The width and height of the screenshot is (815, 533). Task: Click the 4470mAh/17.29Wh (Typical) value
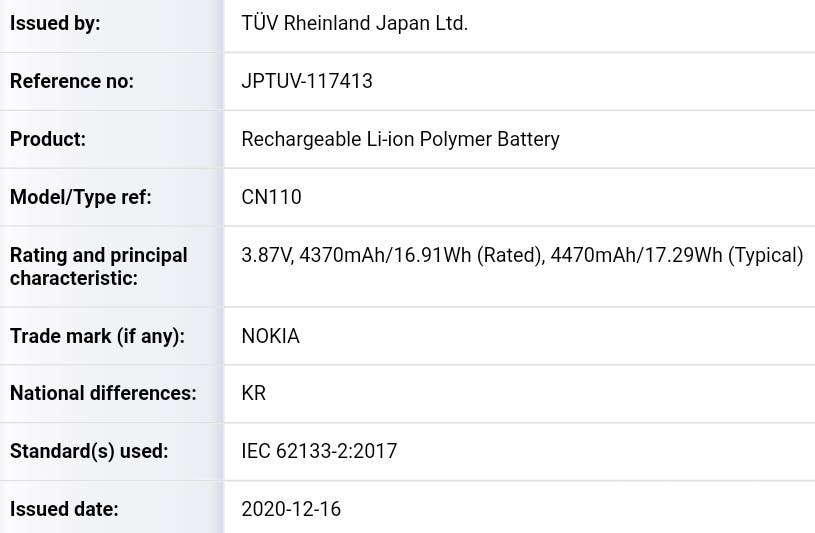(x=677, y=255)
